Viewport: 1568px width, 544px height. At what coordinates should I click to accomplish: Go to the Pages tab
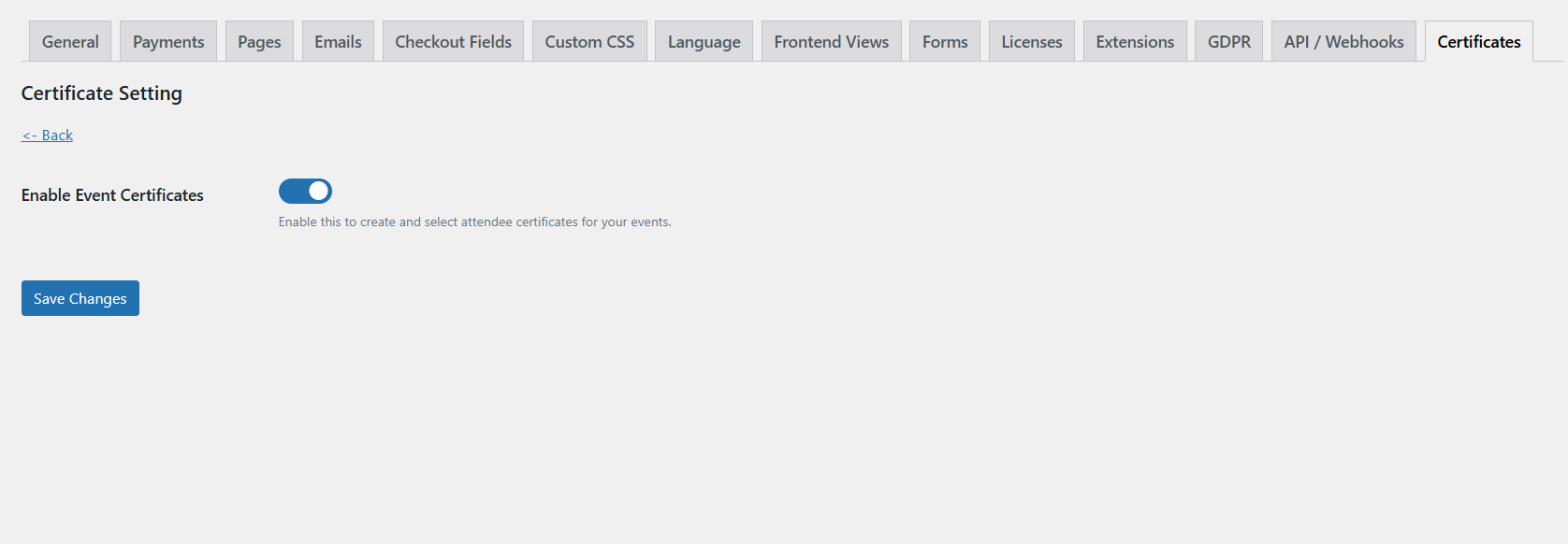[259, 42]
